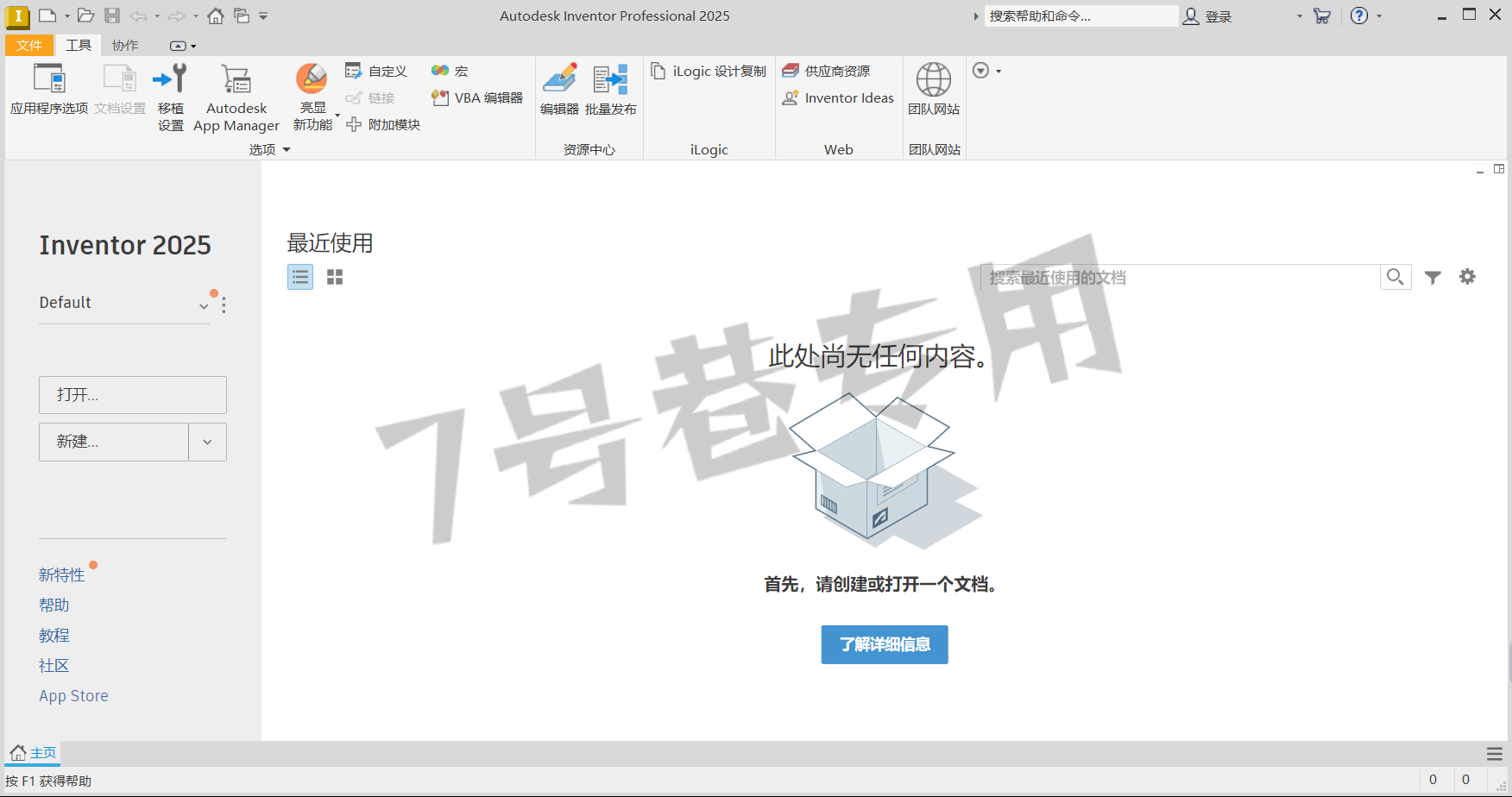The height and width of the screenshot is (797, 1512).
Task: Open 供应商资源 supplier content
Action: coord(827,71)
